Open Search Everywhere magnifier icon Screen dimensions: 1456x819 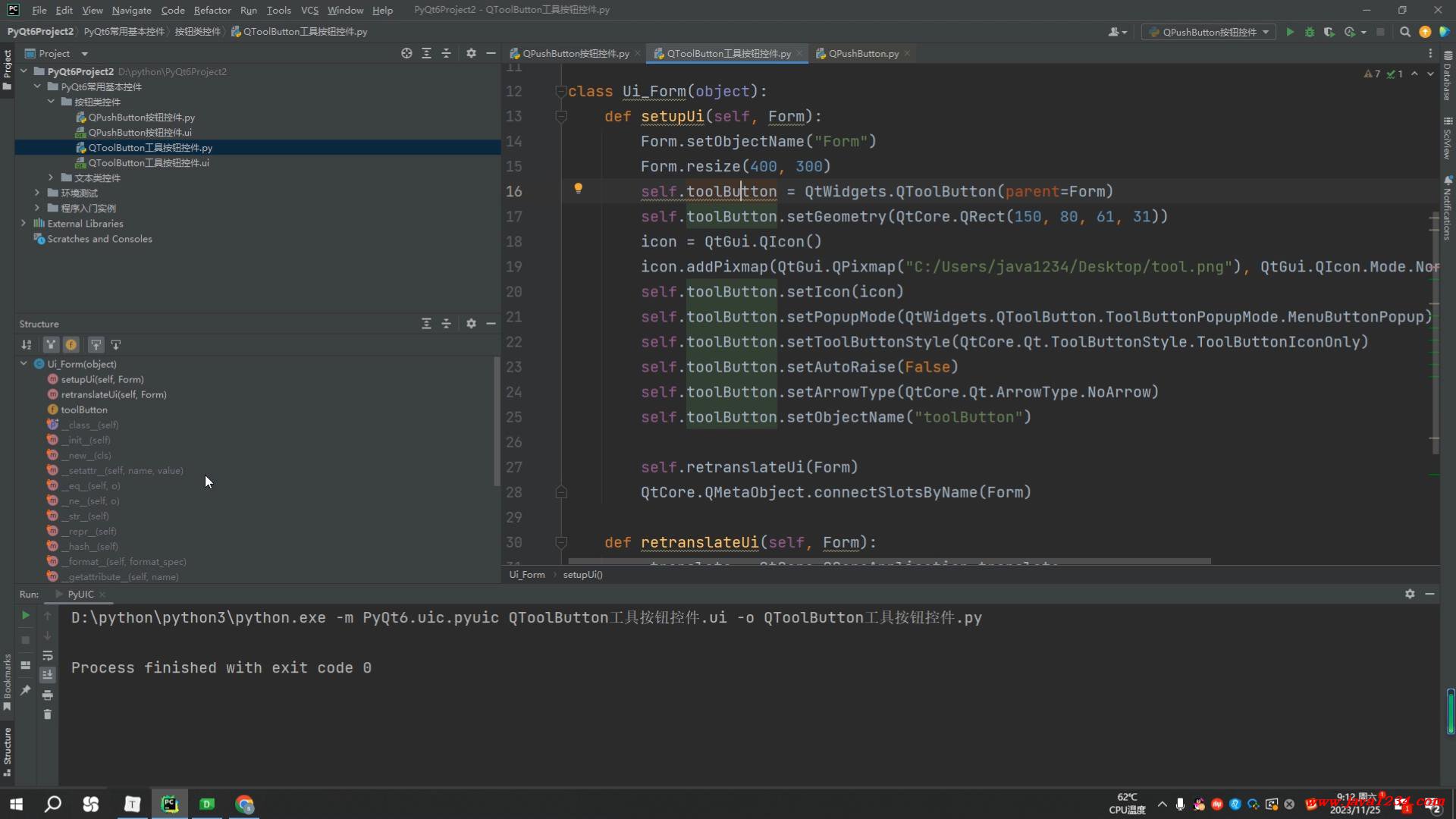coord(1404,32)
